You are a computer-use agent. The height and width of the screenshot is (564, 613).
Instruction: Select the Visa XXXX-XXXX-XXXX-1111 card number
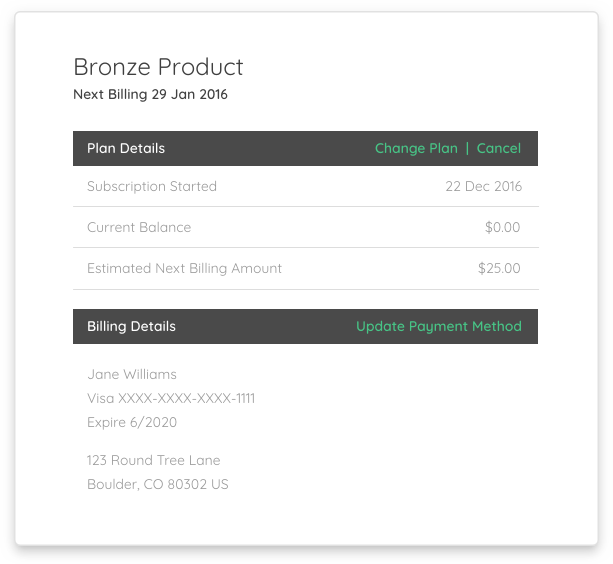click(x=171, y=399)
